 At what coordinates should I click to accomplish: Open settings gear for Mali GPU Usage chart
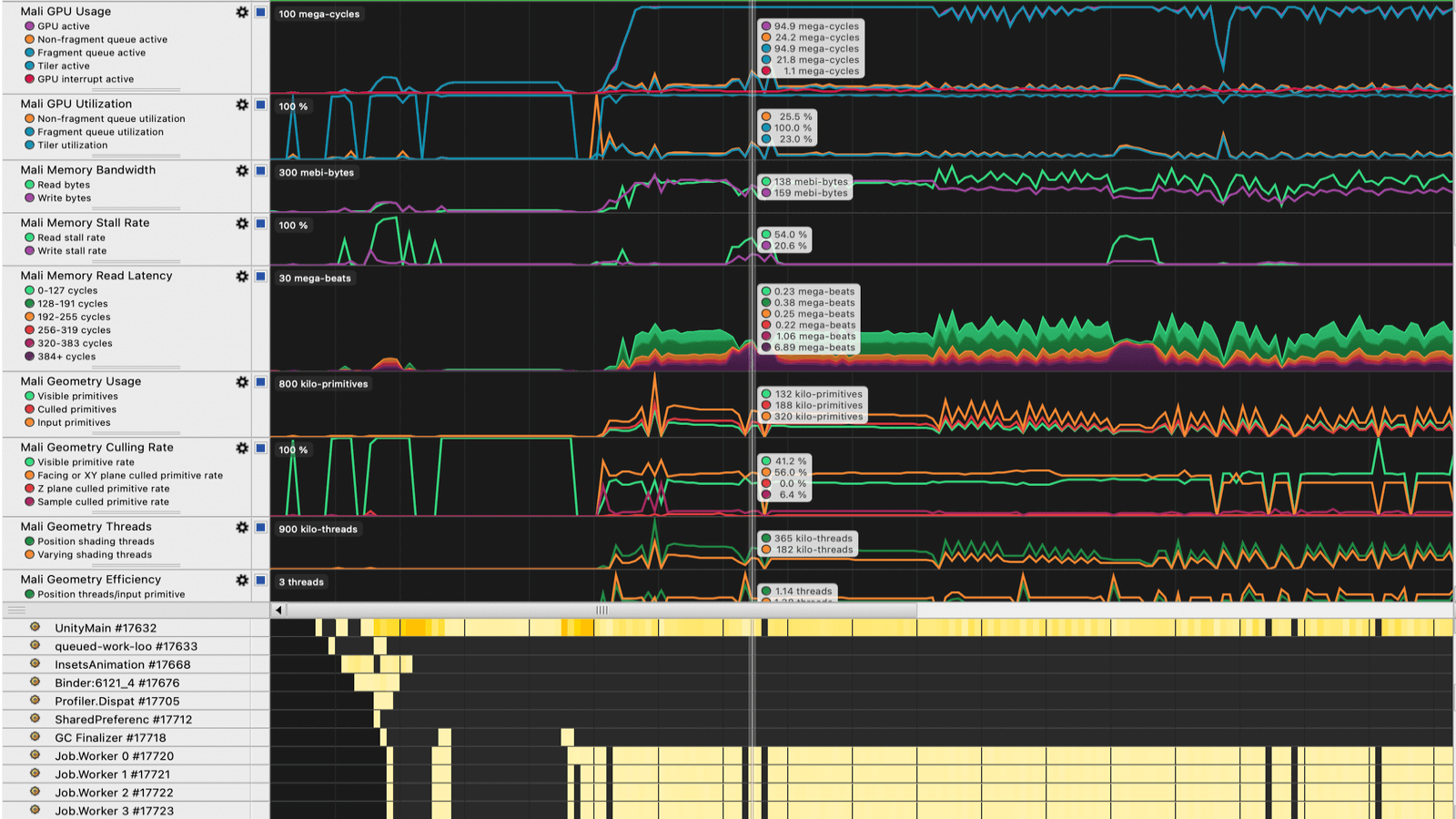click(242, 13)
